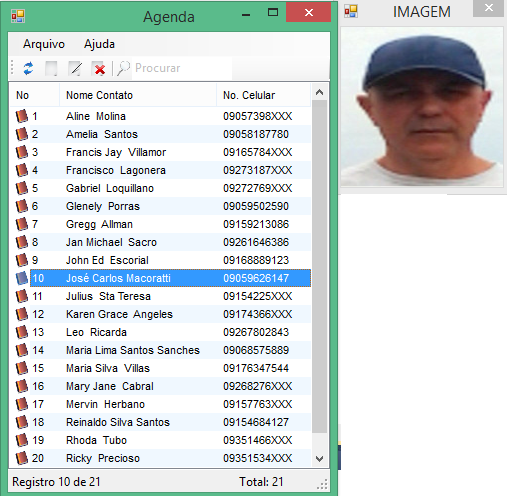The width and height of the screenshot is (507, 496).
Task: Click the contact photo in IMAGEM window
Action: click(422, 107)
